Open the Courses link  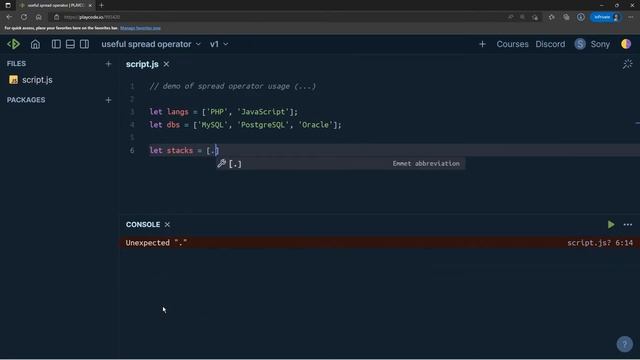coord(512,44)
